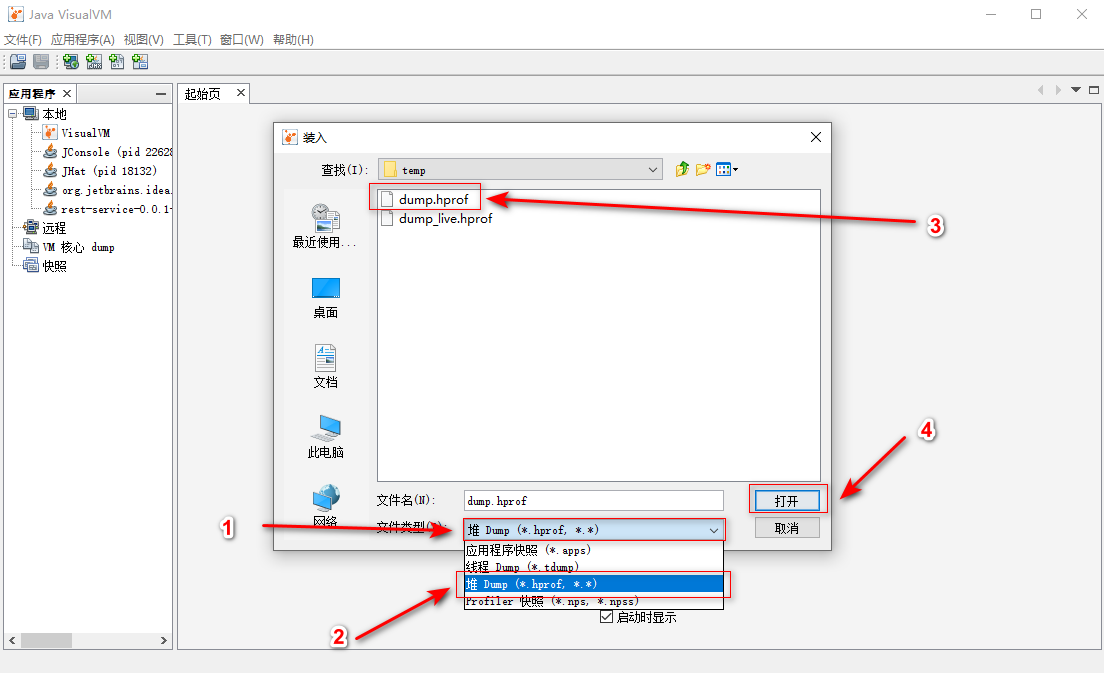
Task: Click the 文档 shortcut icon
Action: tap(325, 358)
